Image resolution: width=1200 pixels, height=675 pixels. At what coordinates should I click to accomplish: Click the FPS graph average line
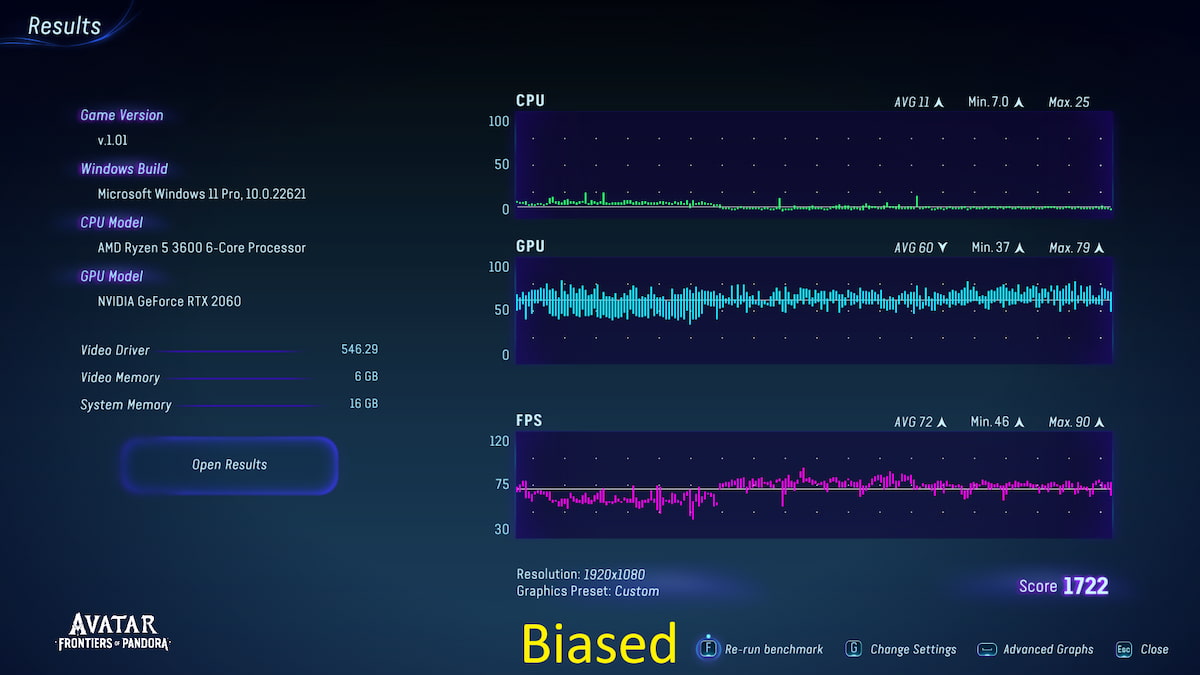[813, 489]
